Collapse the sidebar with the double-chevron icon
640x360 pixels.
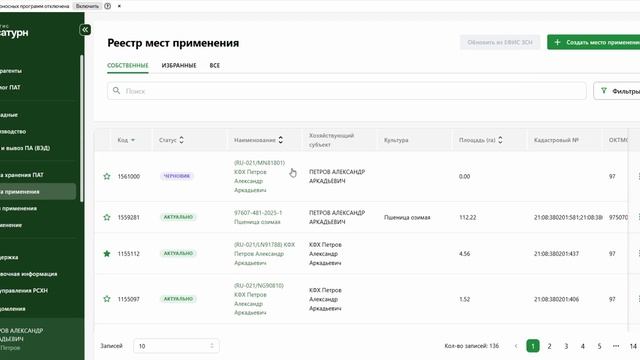click(85, 30)
